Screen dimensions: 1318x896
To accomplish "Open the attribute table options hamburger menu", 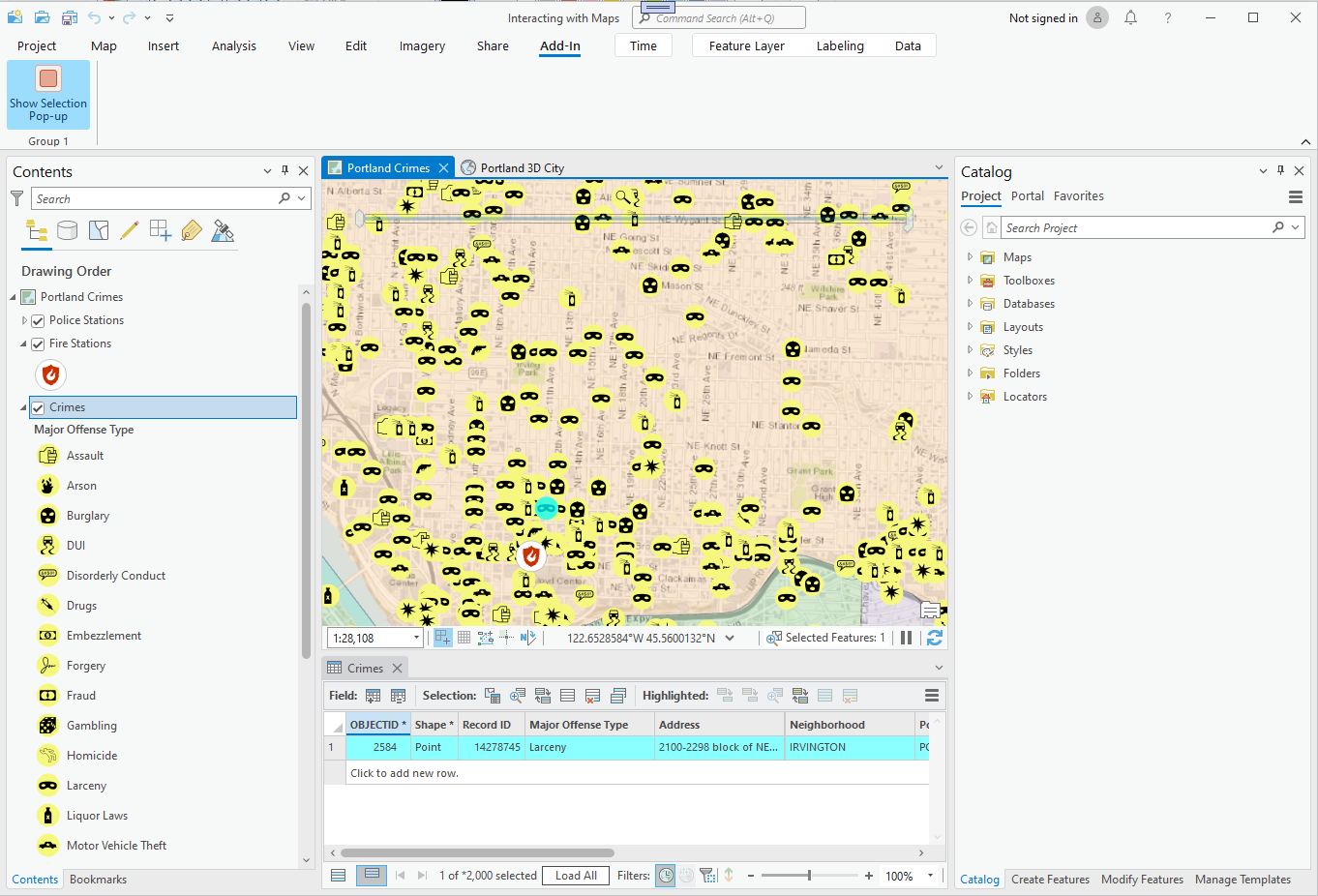I will (931, 695).
